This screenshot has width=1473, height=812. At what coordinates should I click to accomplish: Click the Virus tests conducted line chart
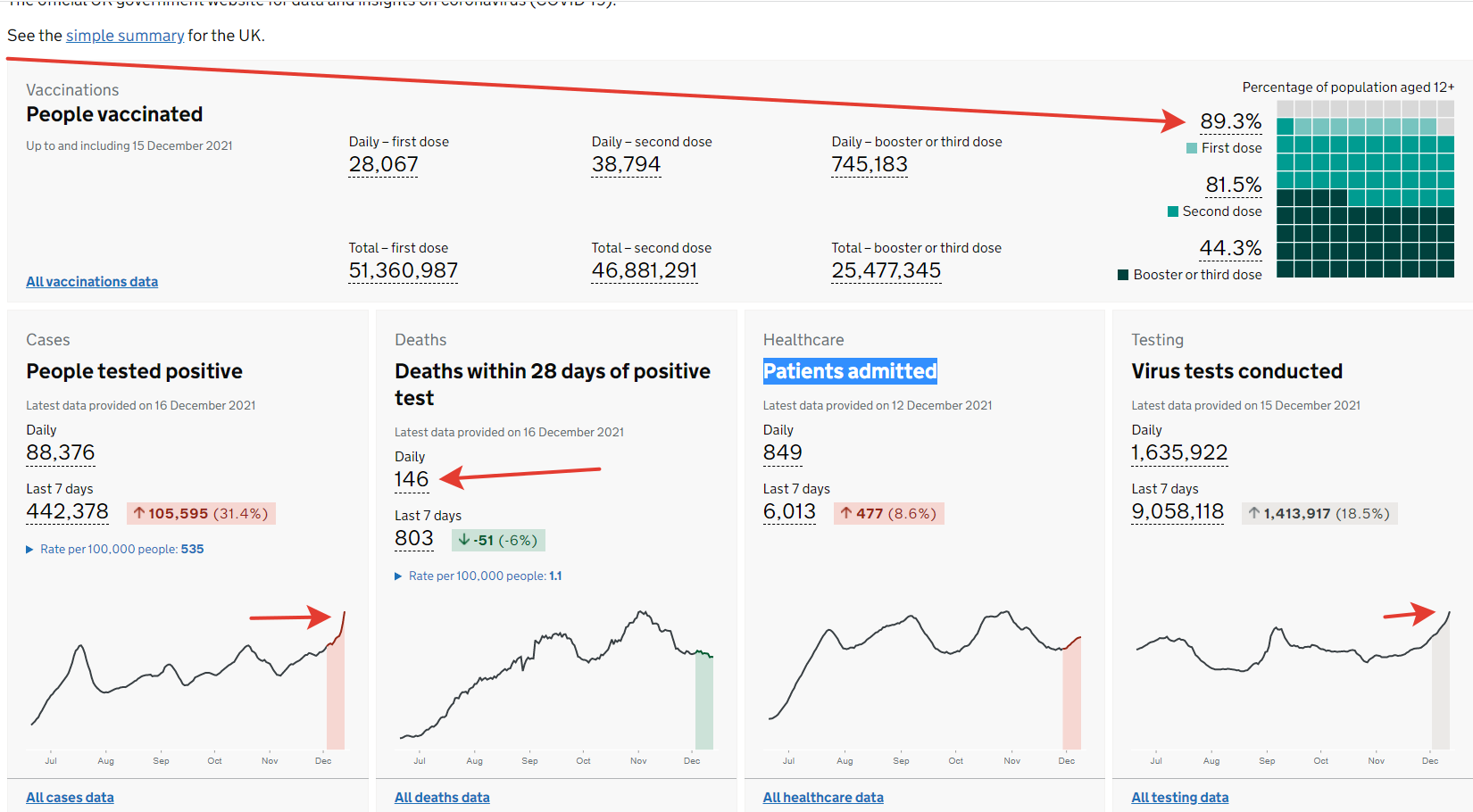pyautogui.click(x=1293, y=687)
